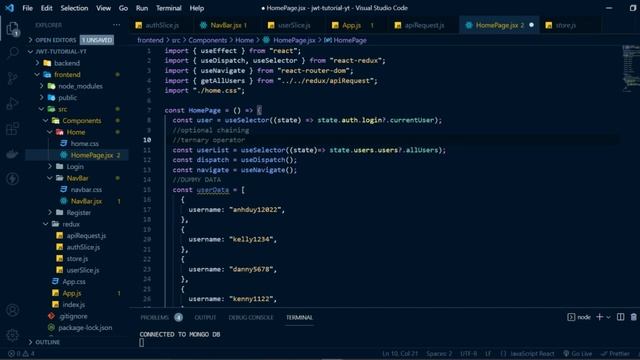Open the Run and Debug view
640x360 pixels.
[x=13, y=103]
